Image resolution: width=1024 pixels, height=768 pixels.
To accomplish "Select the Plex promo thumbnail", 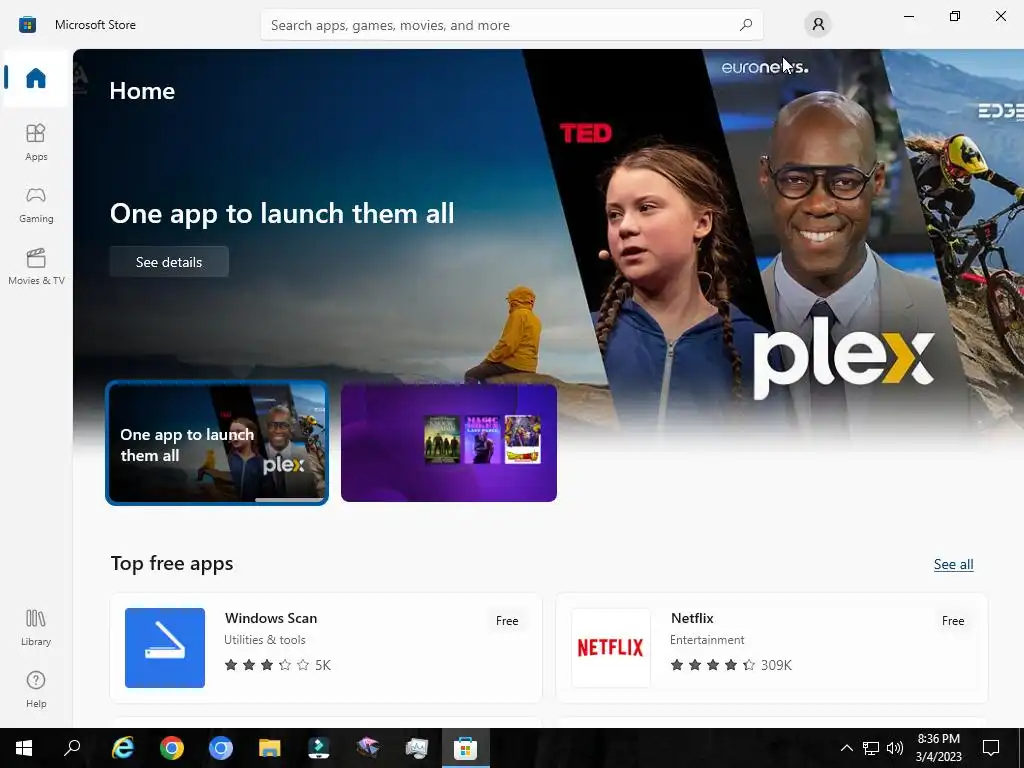I will tap(217, 442).
